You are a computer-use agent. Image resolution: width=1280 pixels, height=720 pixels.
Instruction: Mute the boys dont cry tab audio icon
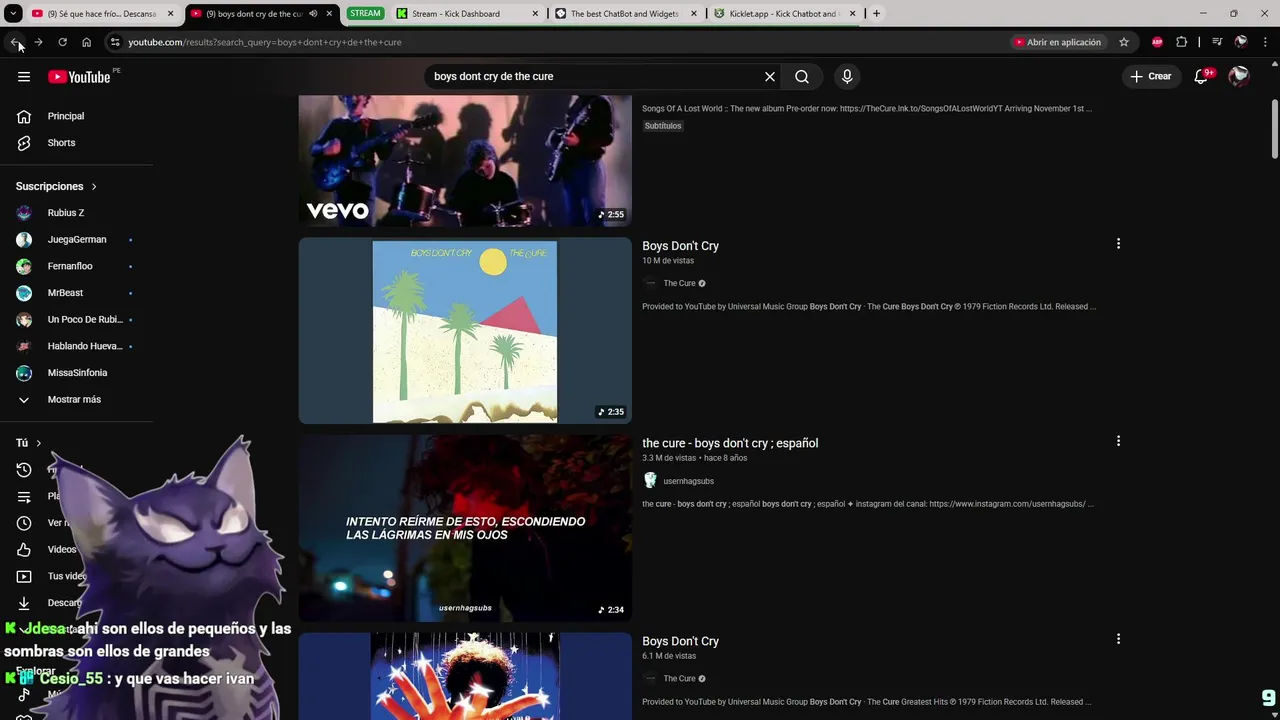pyautogui.click(x=313, y=14)
